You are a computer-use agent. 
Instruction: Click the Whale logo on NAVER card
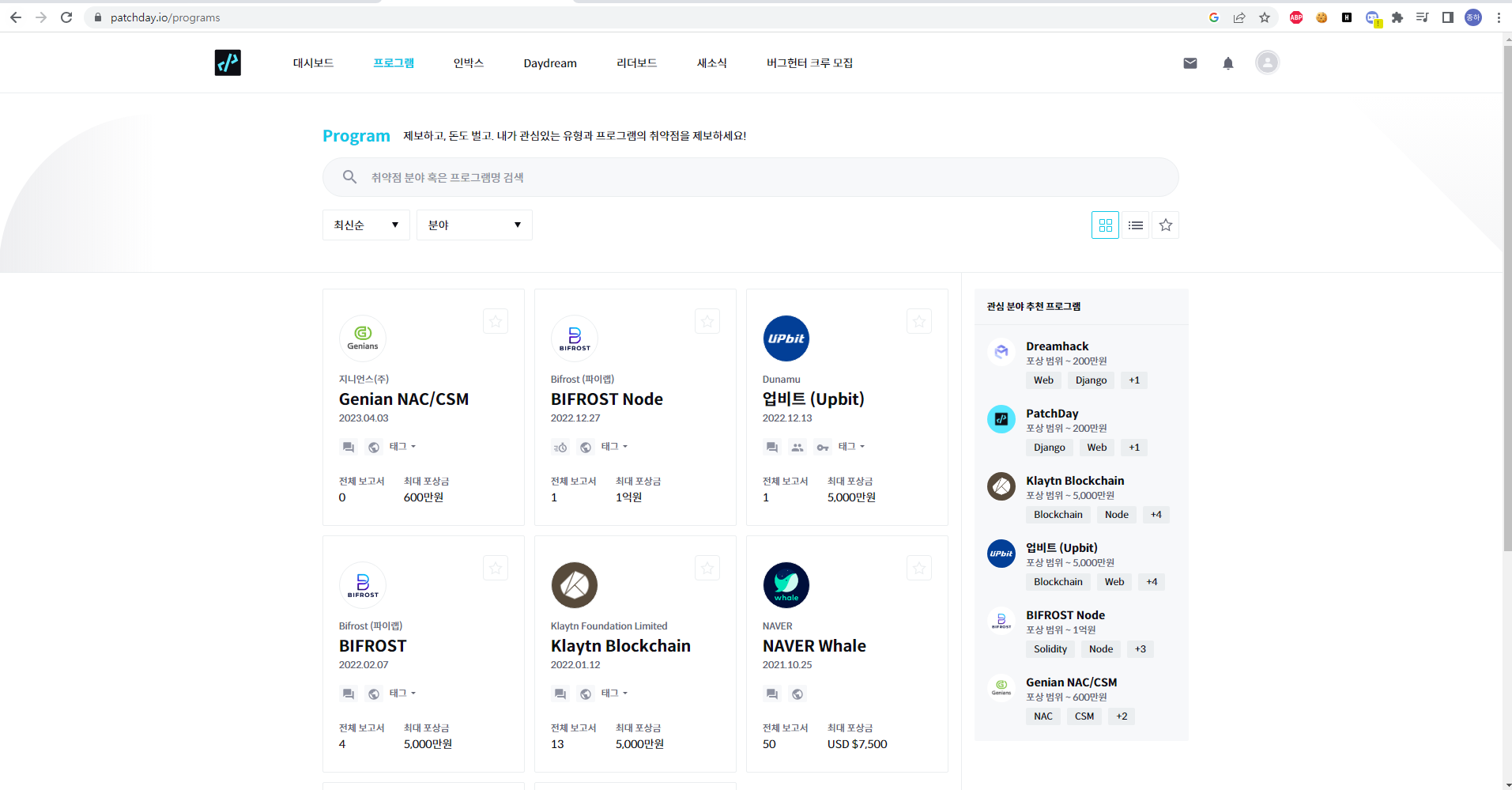[786, 585]
